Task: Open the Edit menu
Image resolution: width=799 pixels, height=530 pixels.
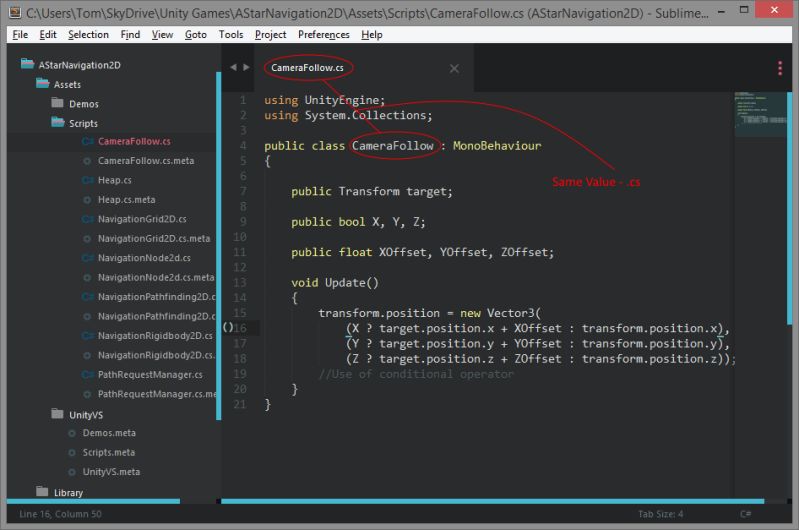Action: coord(47,35)
